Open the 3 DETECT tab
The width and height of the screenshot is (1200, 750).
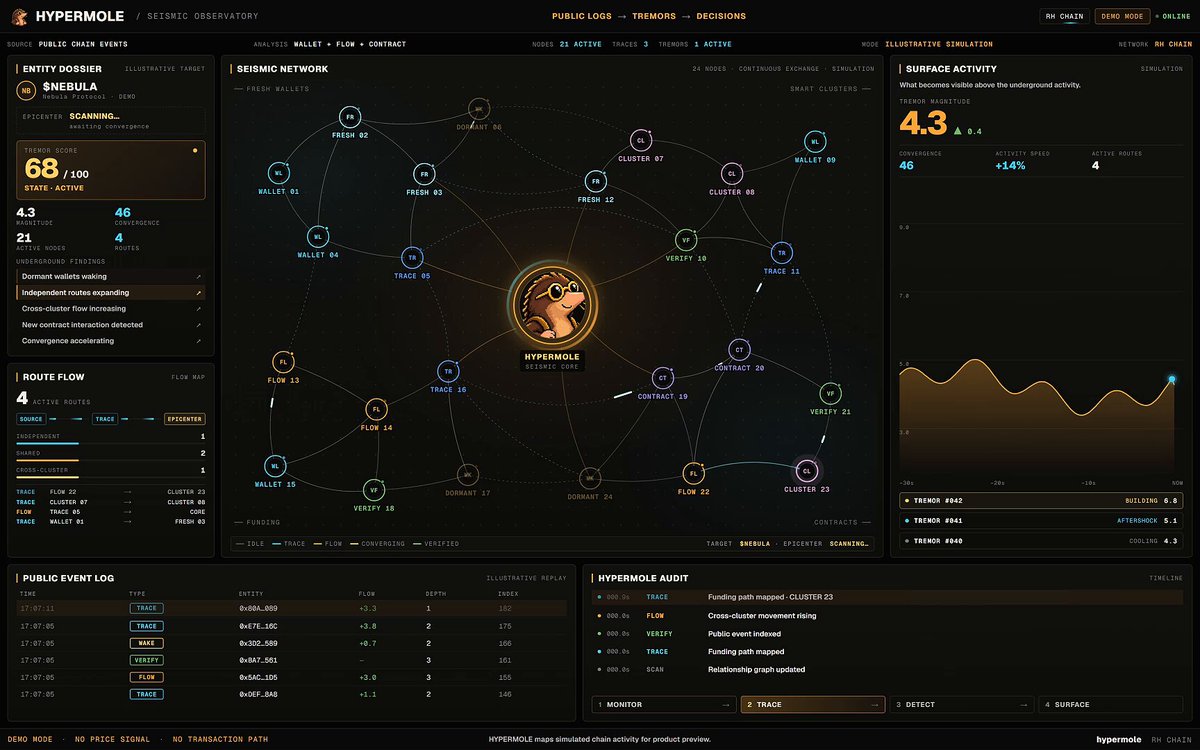[x=962, y=705]
